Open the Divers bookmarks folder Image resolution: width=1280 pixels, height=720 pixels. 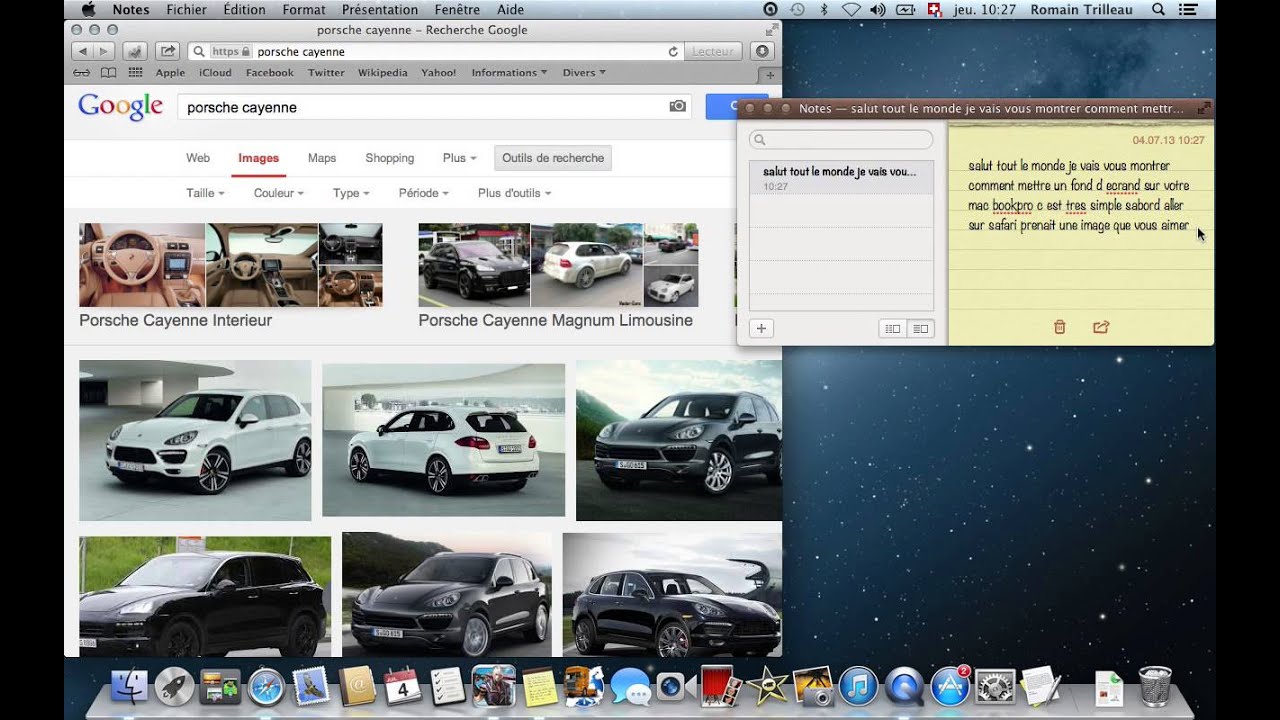(584, 73)
